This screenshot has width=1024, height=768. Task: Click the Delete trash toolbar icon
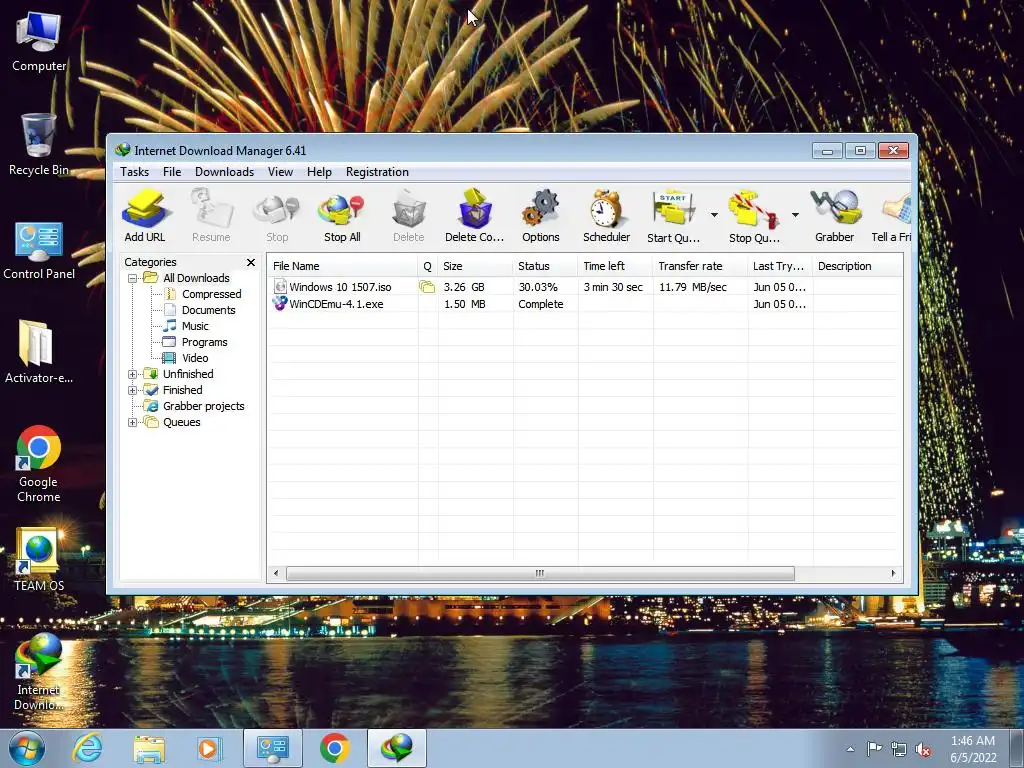click(x=409, y=215)
